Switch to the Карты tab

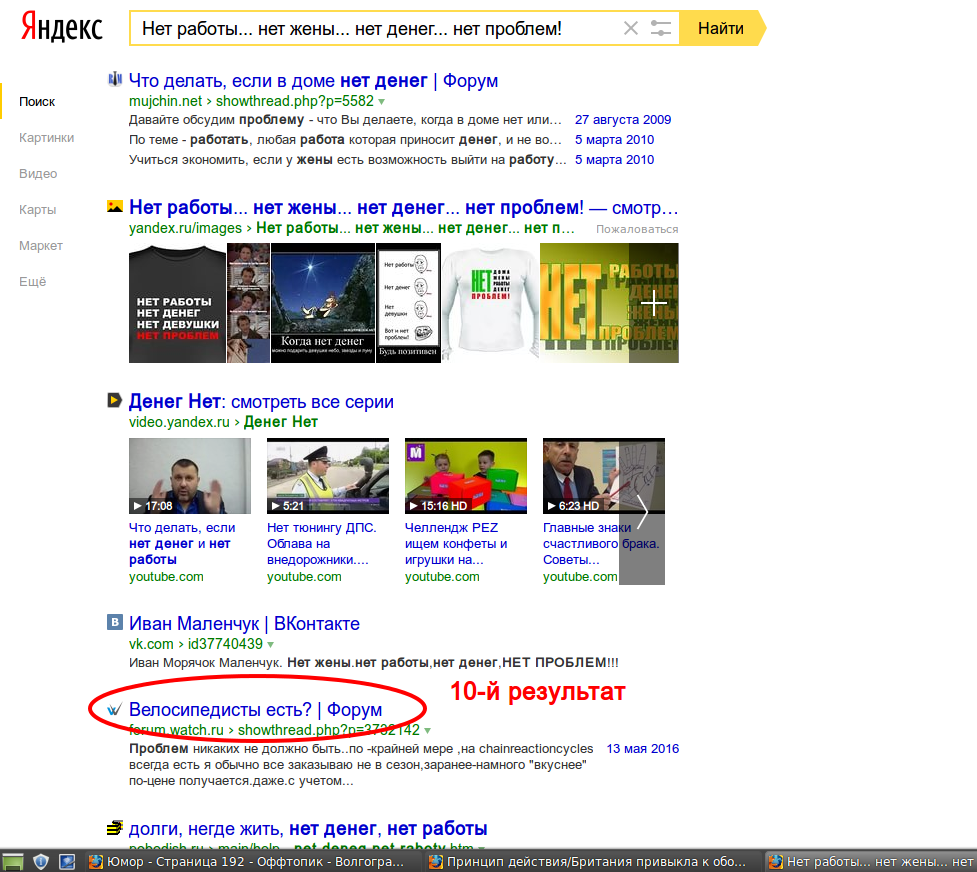tap(37, 209)
